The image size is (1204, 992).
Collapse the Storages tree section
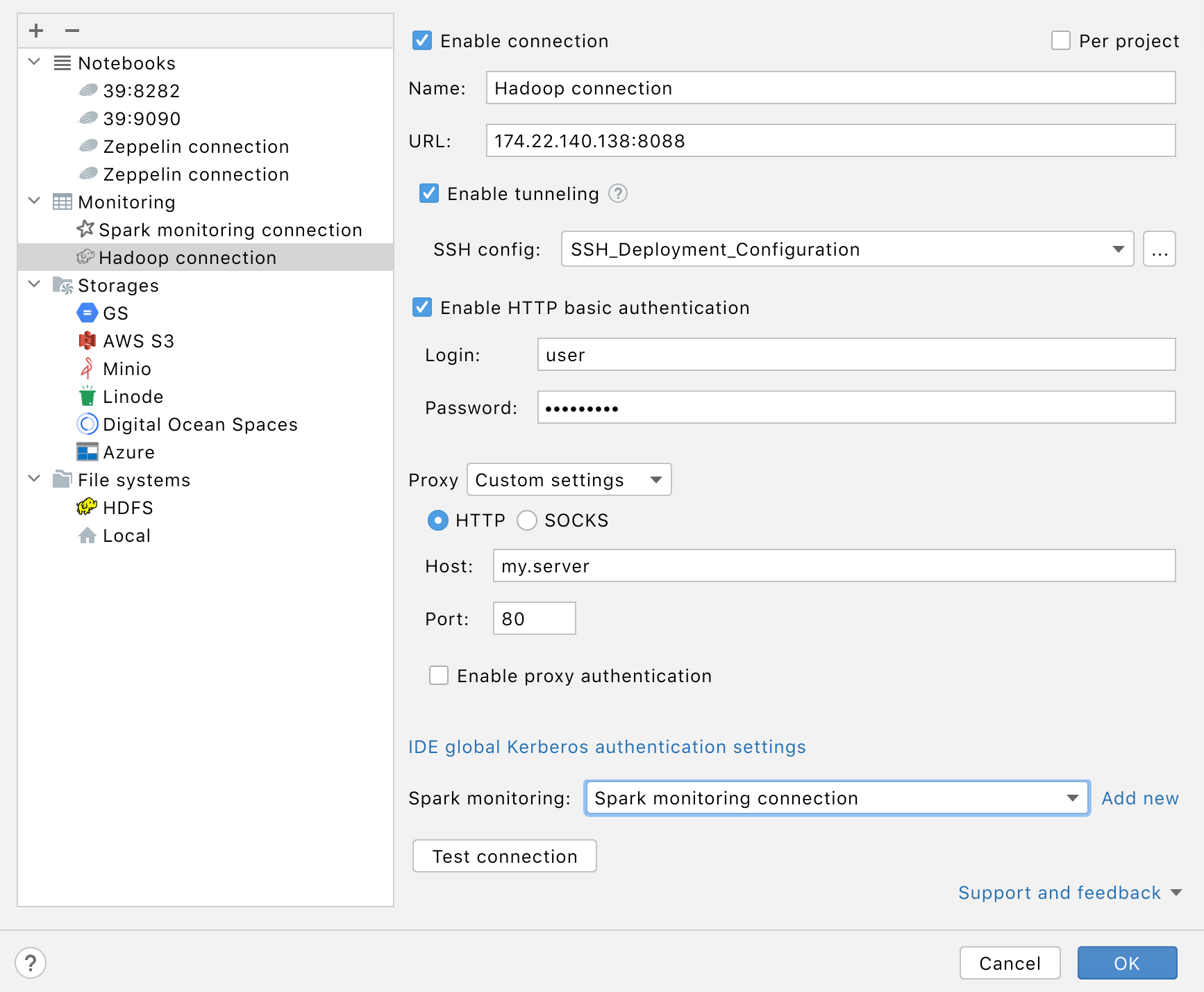33,284
